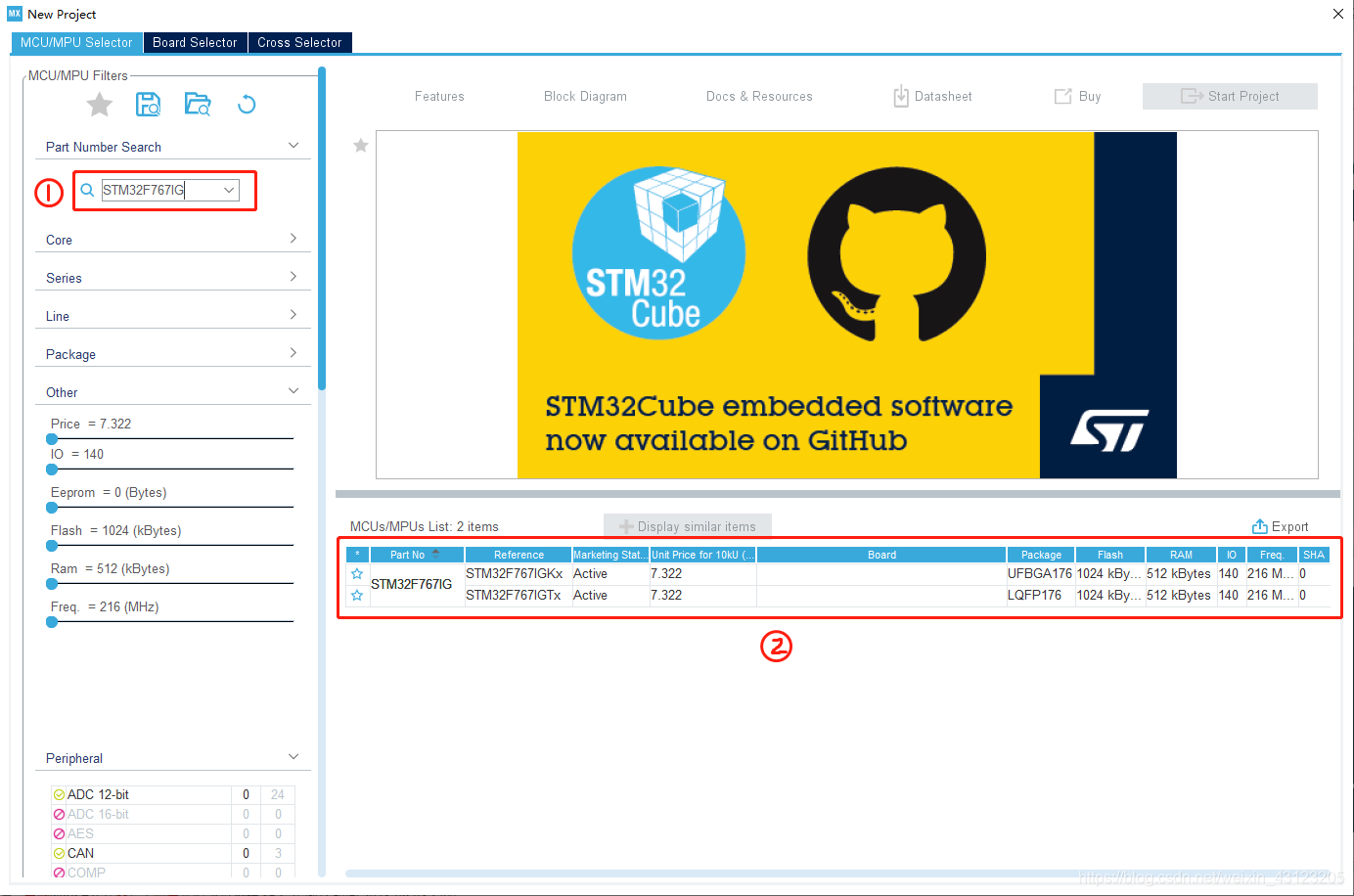
Task: Click the MX app logo icon
Action: 14,14
